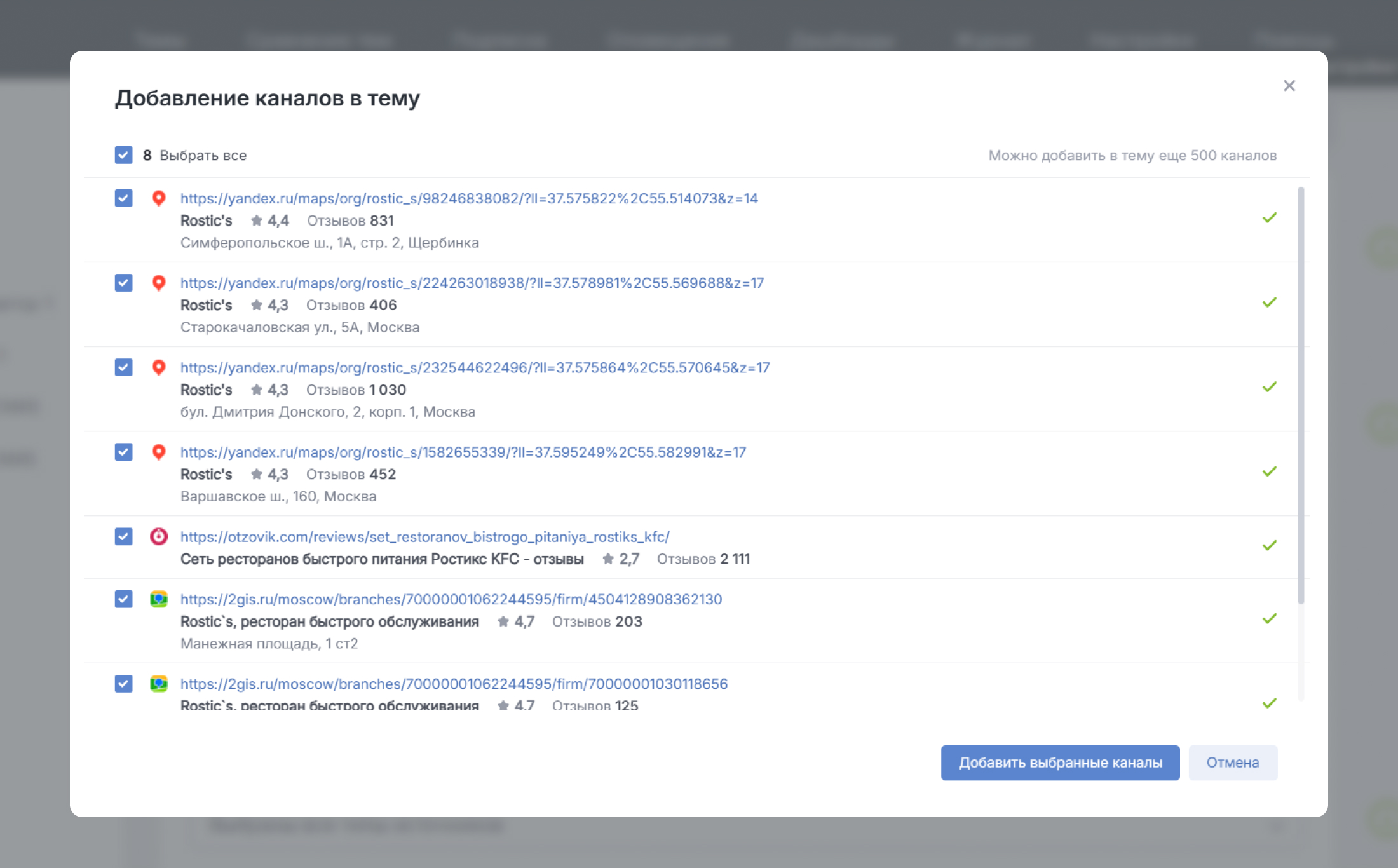Uncheck the Щербинка Rostic's Yandex channel
The width and height of the screenshot is (1398, 868).
point(123,198)
